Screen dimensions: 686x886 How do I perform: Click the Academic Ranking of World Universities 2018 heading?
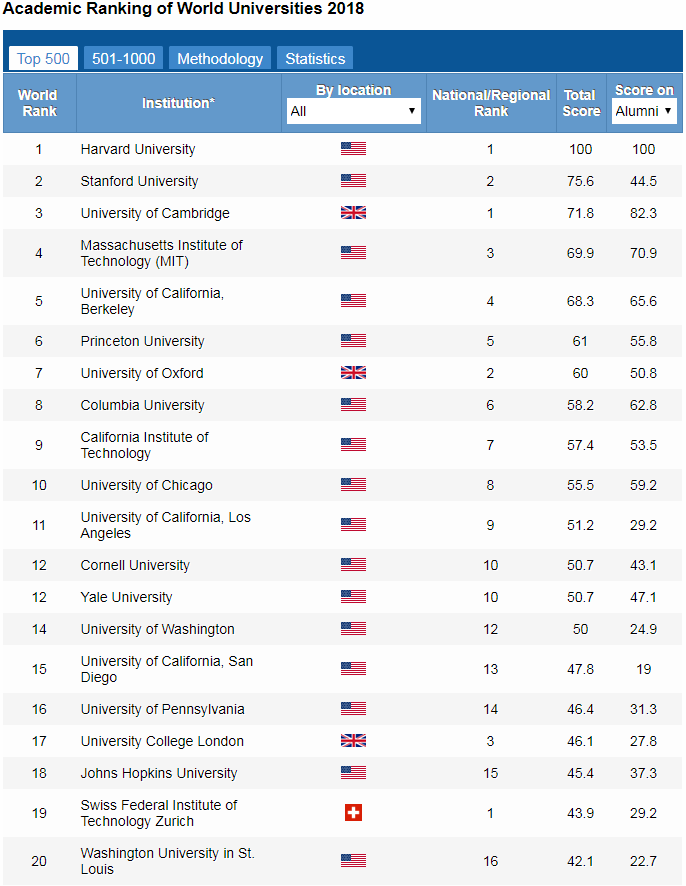click(184, 9)
